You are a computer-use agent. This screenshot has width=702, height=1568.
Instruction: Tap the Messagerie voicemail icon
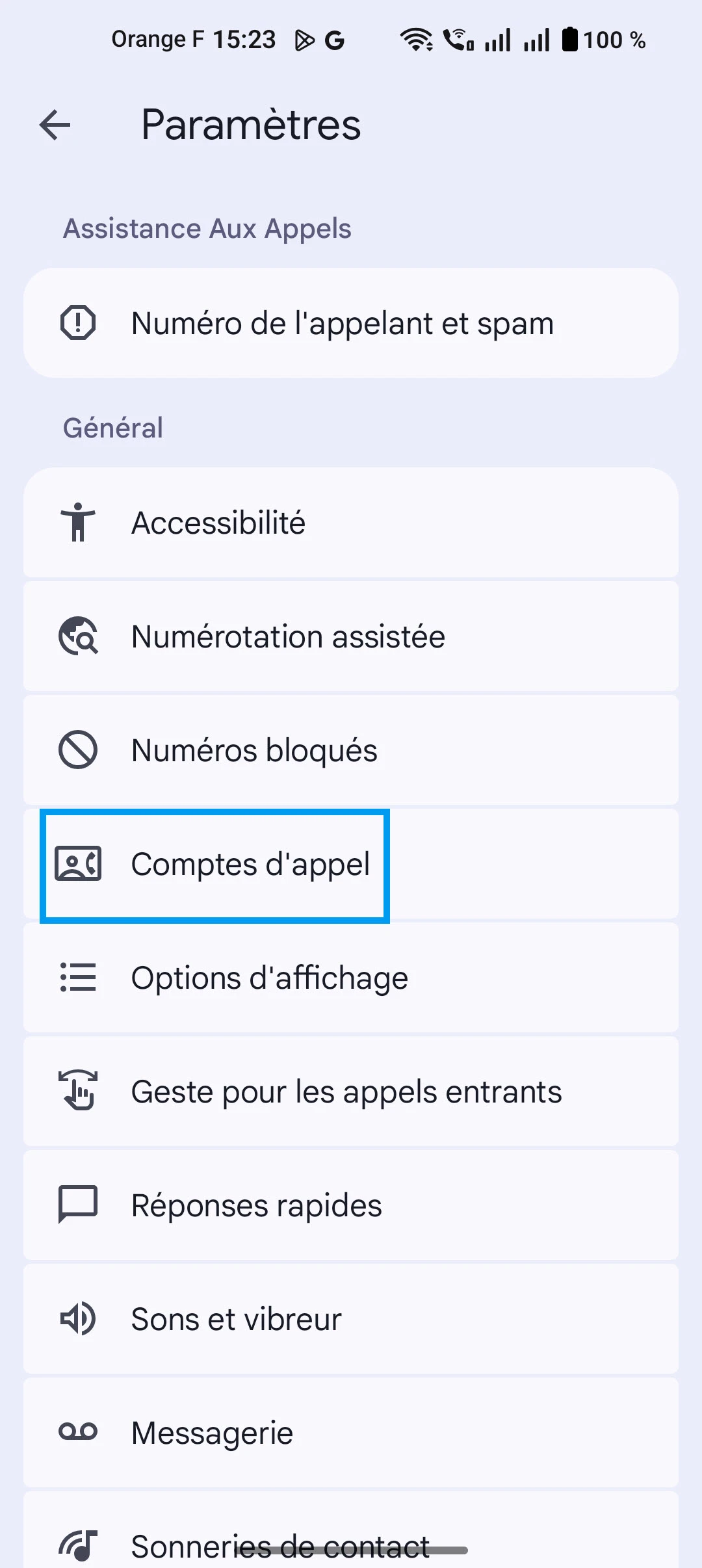78,1432
